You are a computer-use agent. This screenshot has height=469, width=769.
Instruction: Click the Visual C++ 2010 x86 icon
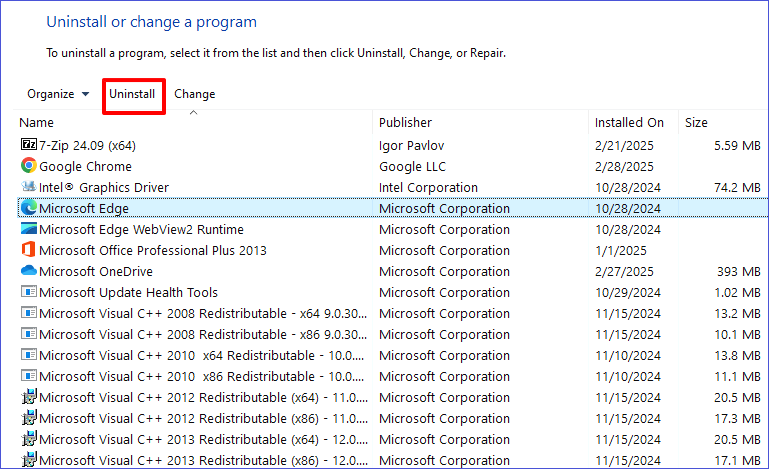click(29, 376)
